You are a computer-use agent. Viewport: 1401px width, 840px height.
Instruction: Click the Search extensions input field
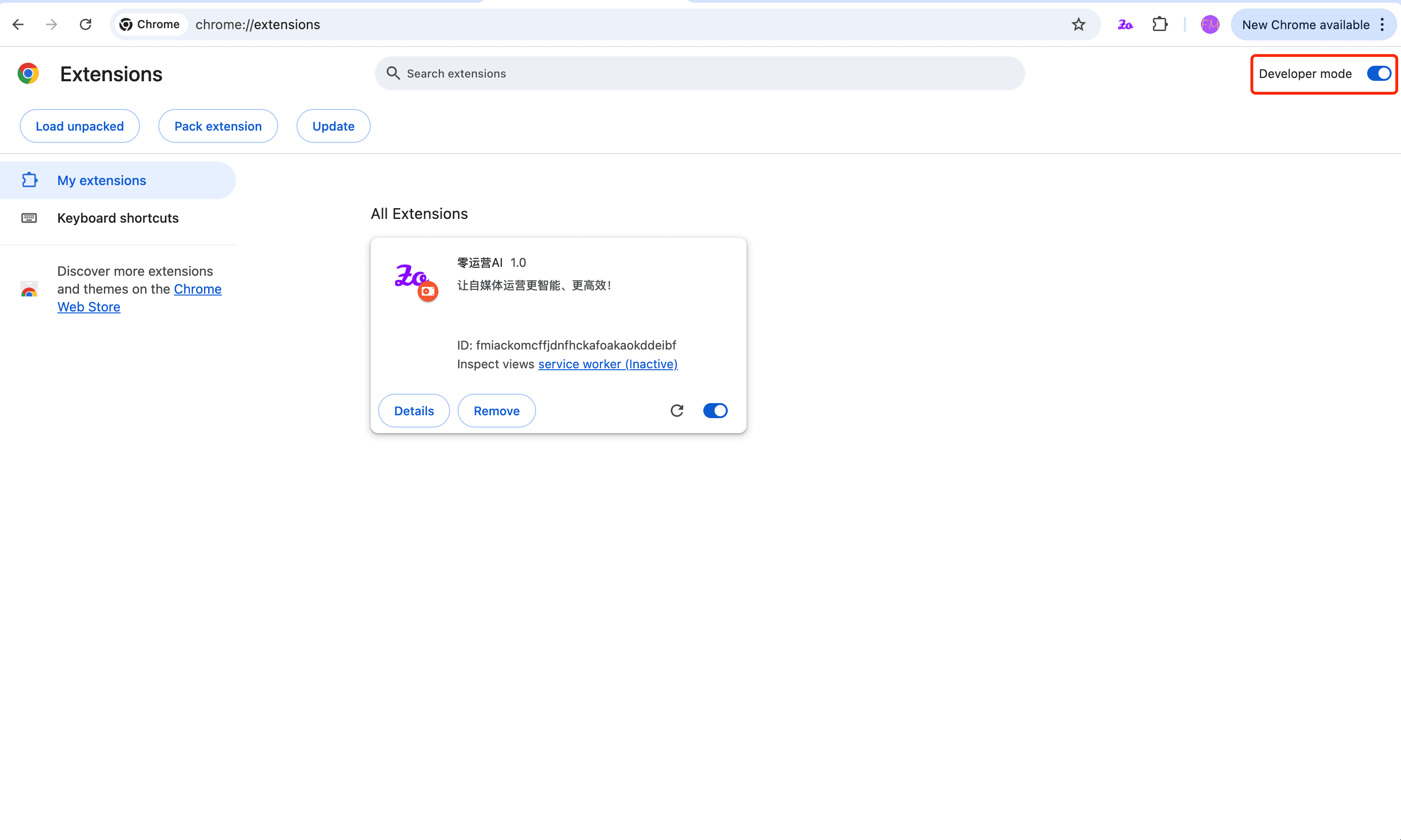[699, 73]
